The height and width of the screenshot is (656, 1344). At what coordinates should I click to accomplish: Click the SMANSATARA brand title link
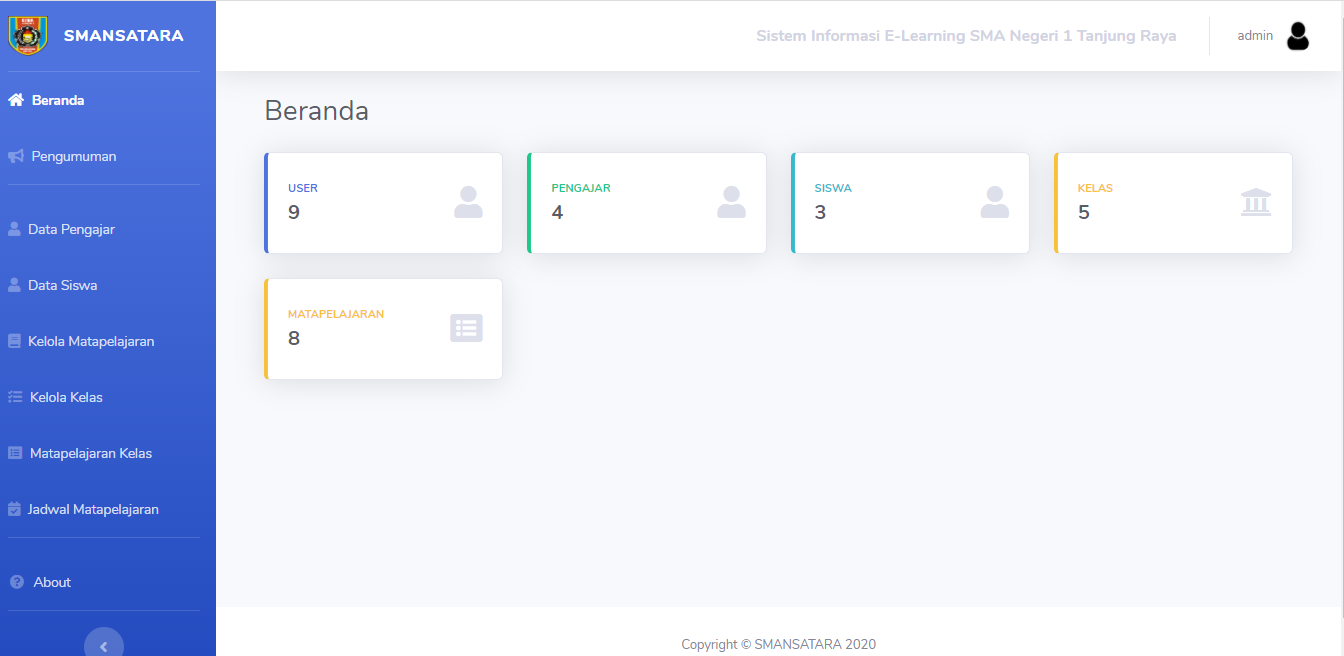tap(123, 36)
